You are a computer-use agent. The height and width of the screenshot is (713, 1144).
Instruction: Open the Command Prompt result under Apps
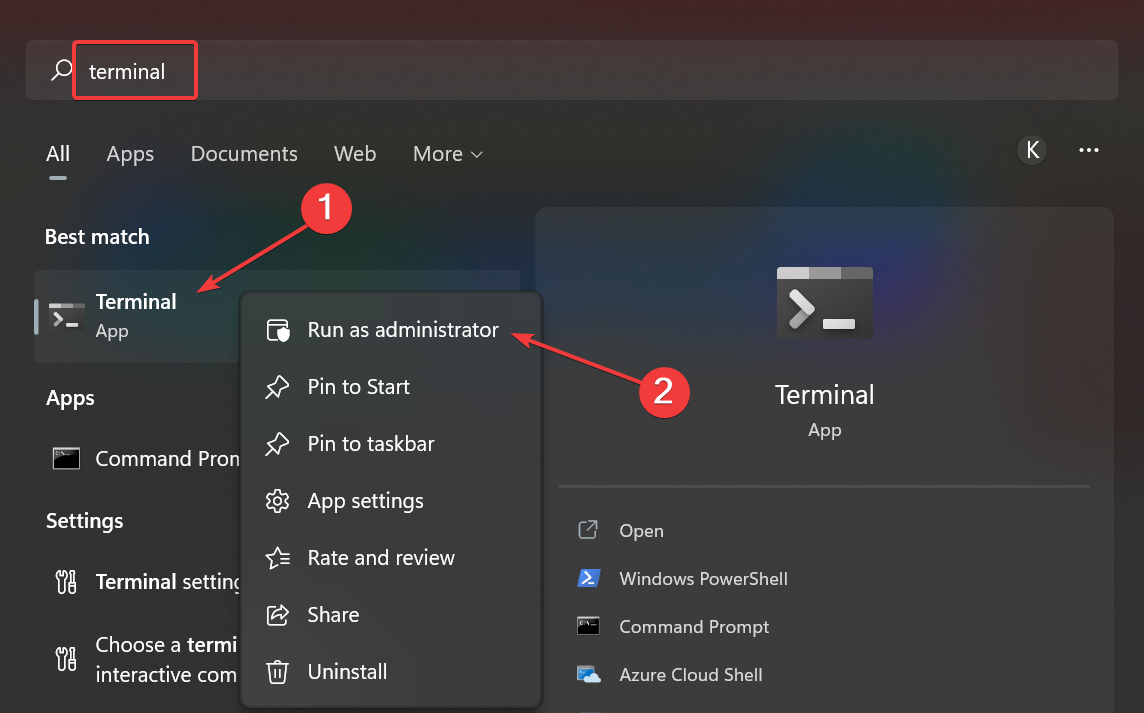137,458
